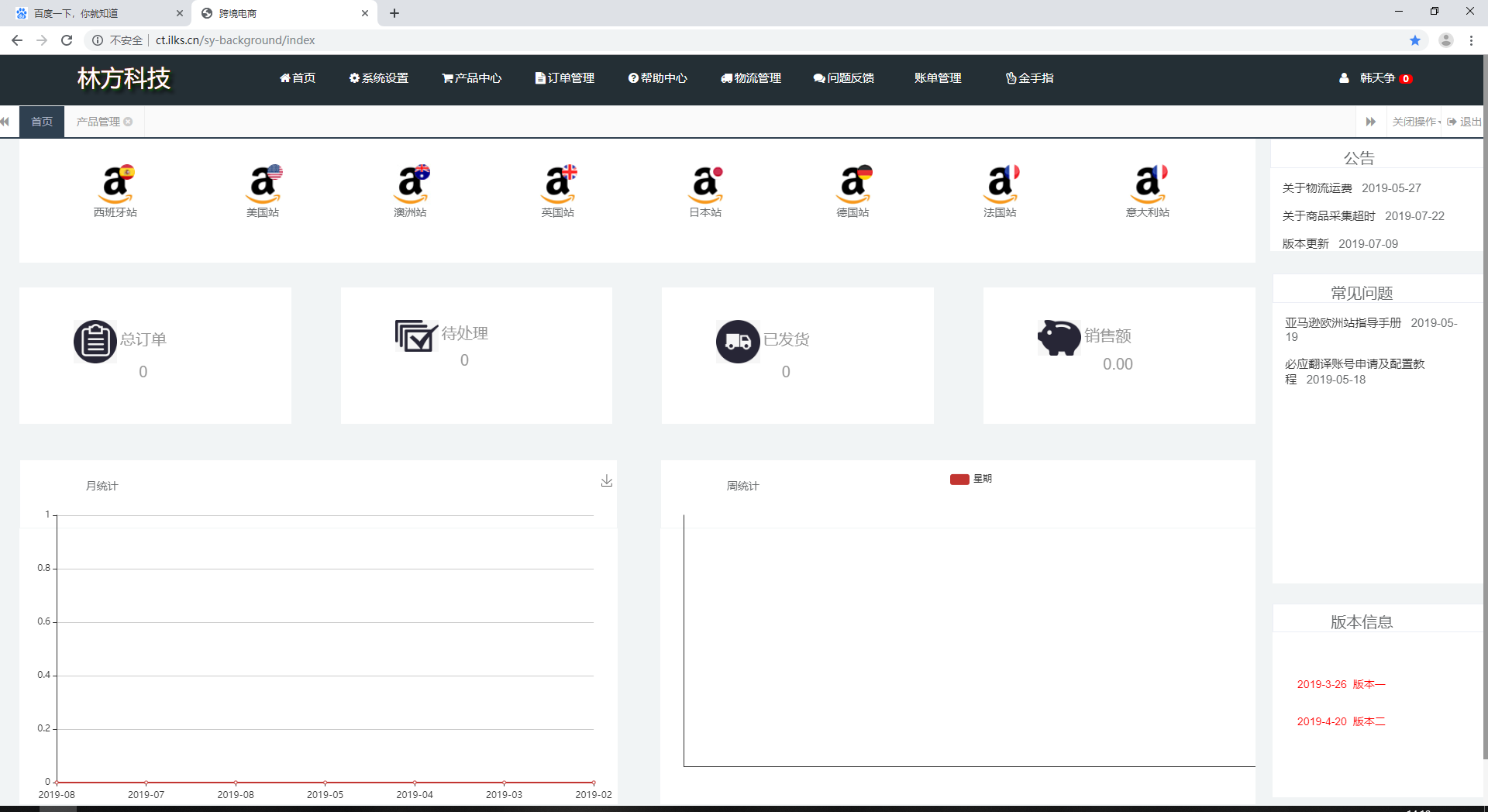Open the Australia Amazon site (澳洲站)
The image size is (1488, 812).
point(411,191)
